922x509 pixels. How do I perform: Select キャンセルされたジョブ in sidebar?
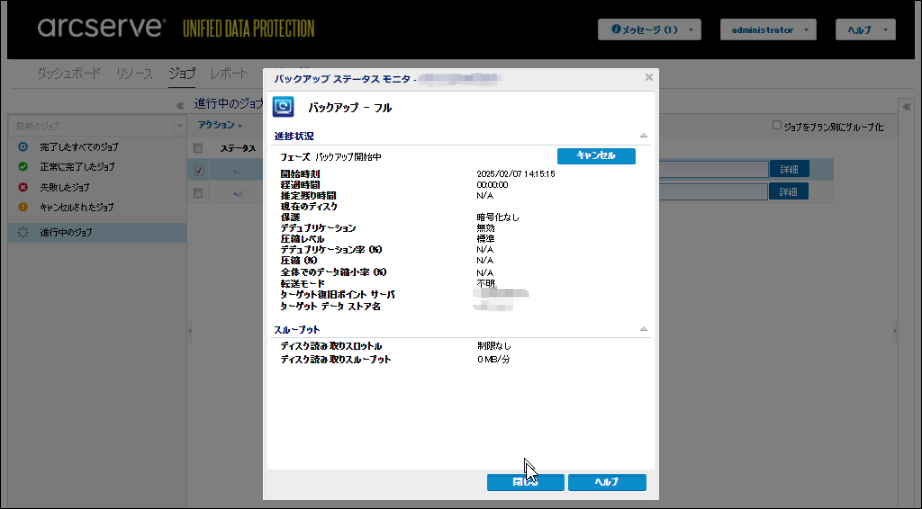click(76, 207)
